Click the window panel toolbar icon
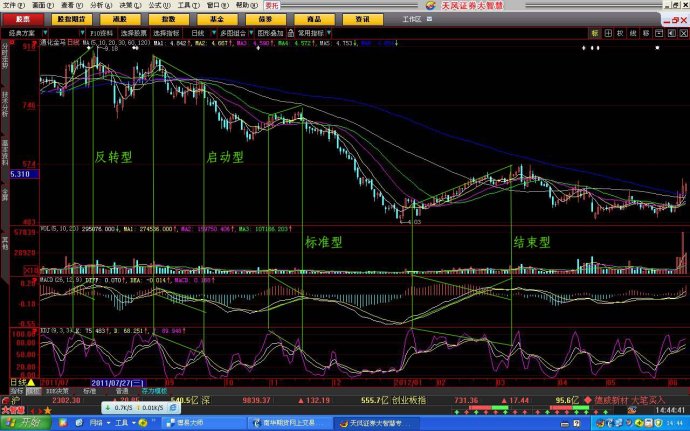This screenshot has width=690, height=431. (x=659, y=33)
